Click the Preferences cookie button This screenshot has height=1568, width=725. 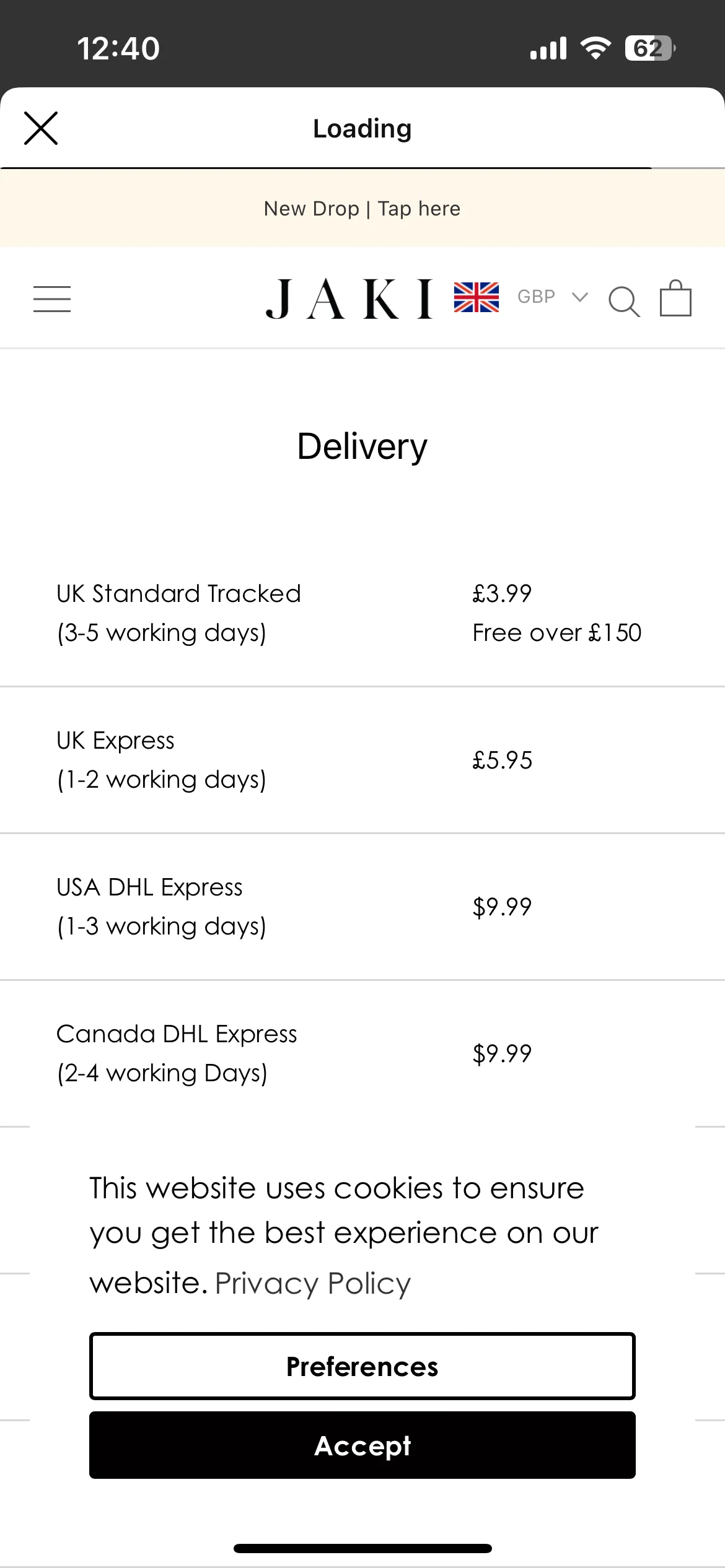[362, 1366]
